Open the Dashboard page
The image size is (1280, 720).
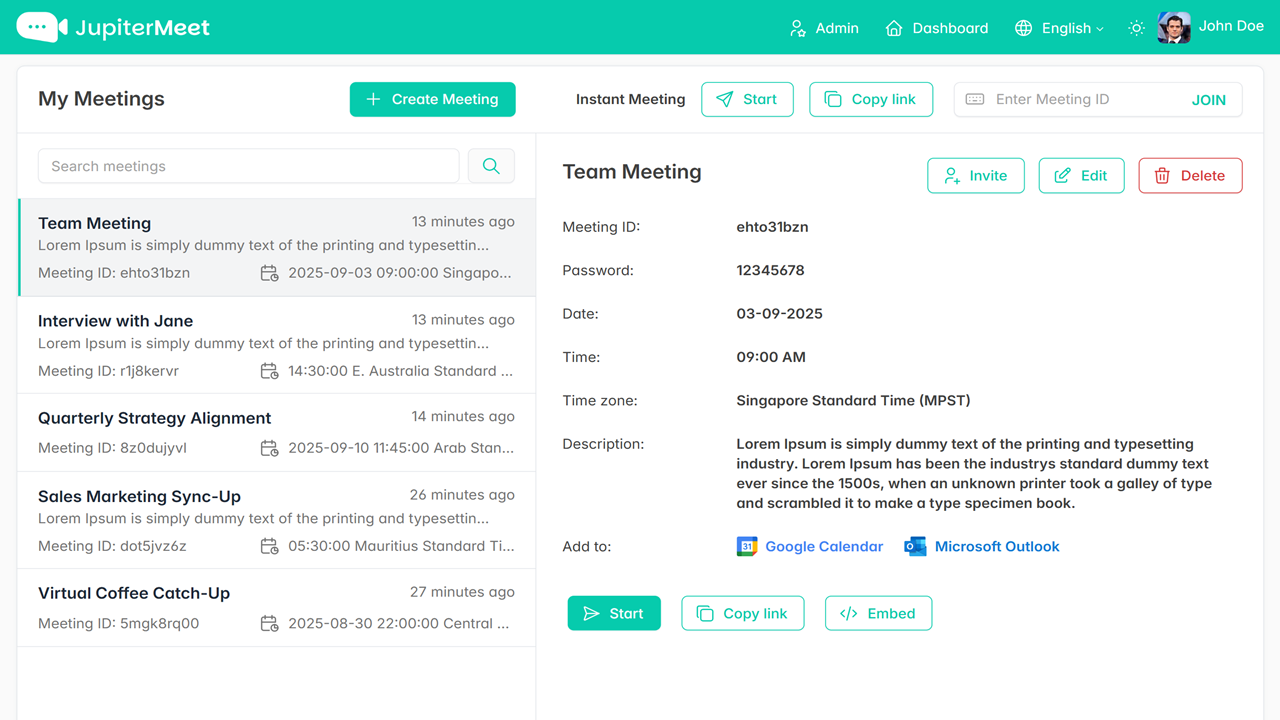(937, 28)
